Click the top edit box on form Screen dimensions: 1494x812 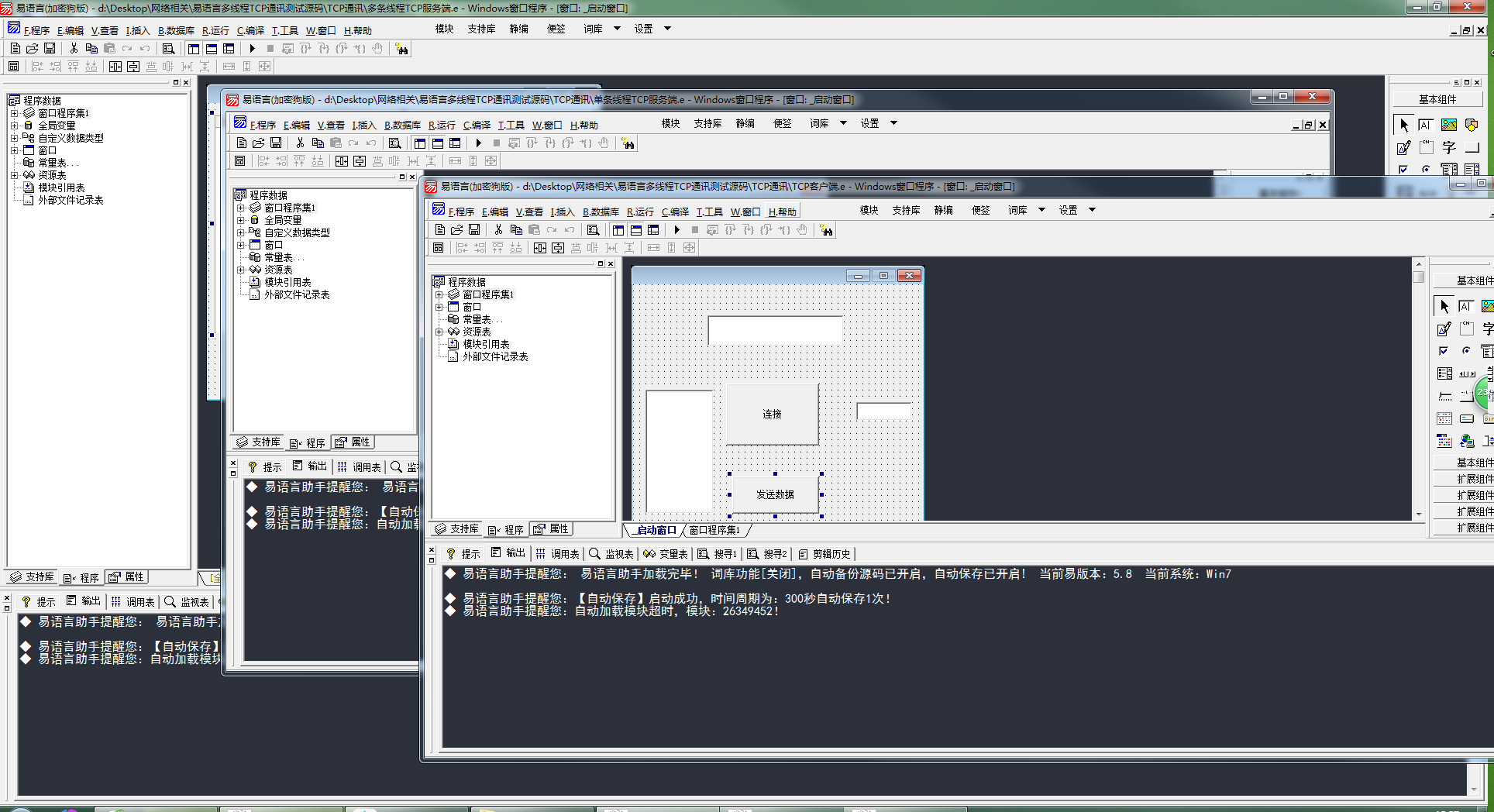(x=775, y=331)
